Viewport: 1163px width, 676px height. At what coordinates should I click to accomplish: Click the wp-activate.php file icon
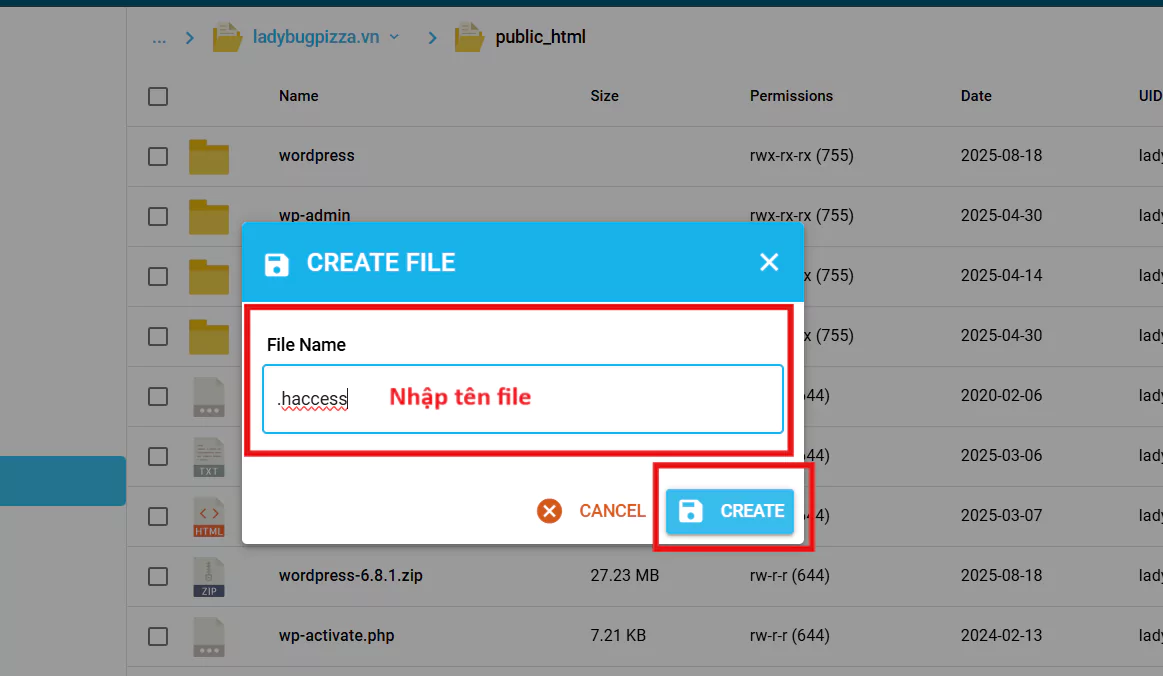[x=208, y=637]
